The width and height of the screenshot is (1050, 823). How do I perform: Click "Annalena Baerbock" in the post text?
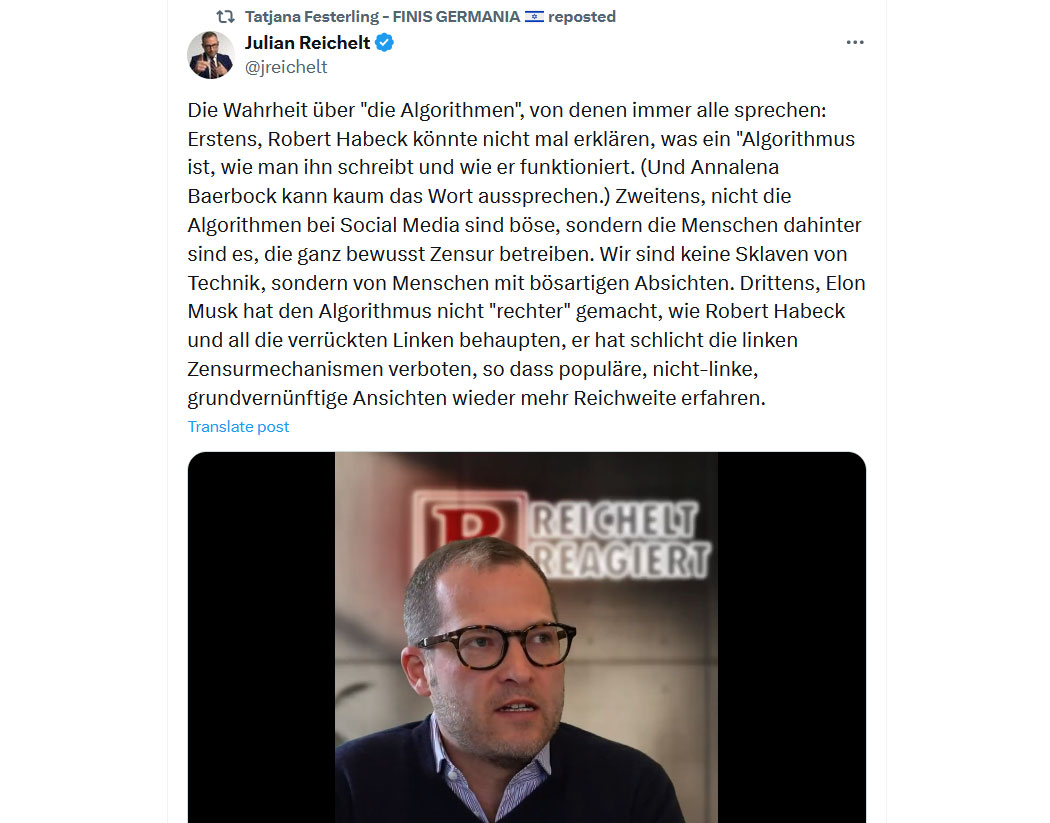[483, 181]
